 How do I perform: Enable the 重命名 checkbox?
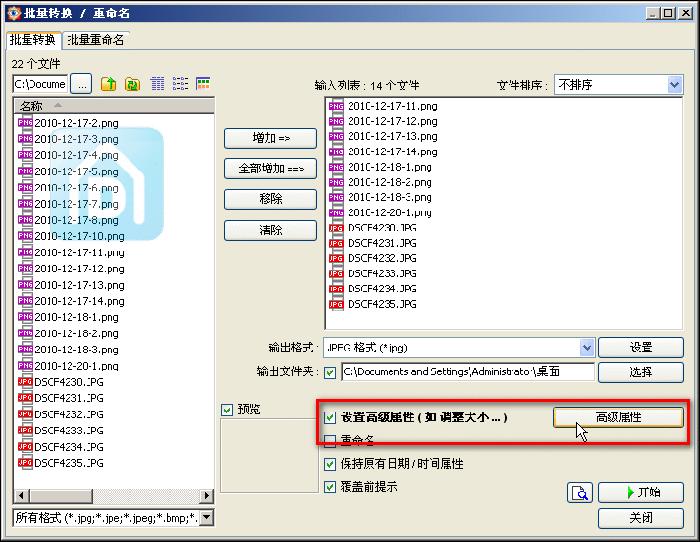coord(330,441)
